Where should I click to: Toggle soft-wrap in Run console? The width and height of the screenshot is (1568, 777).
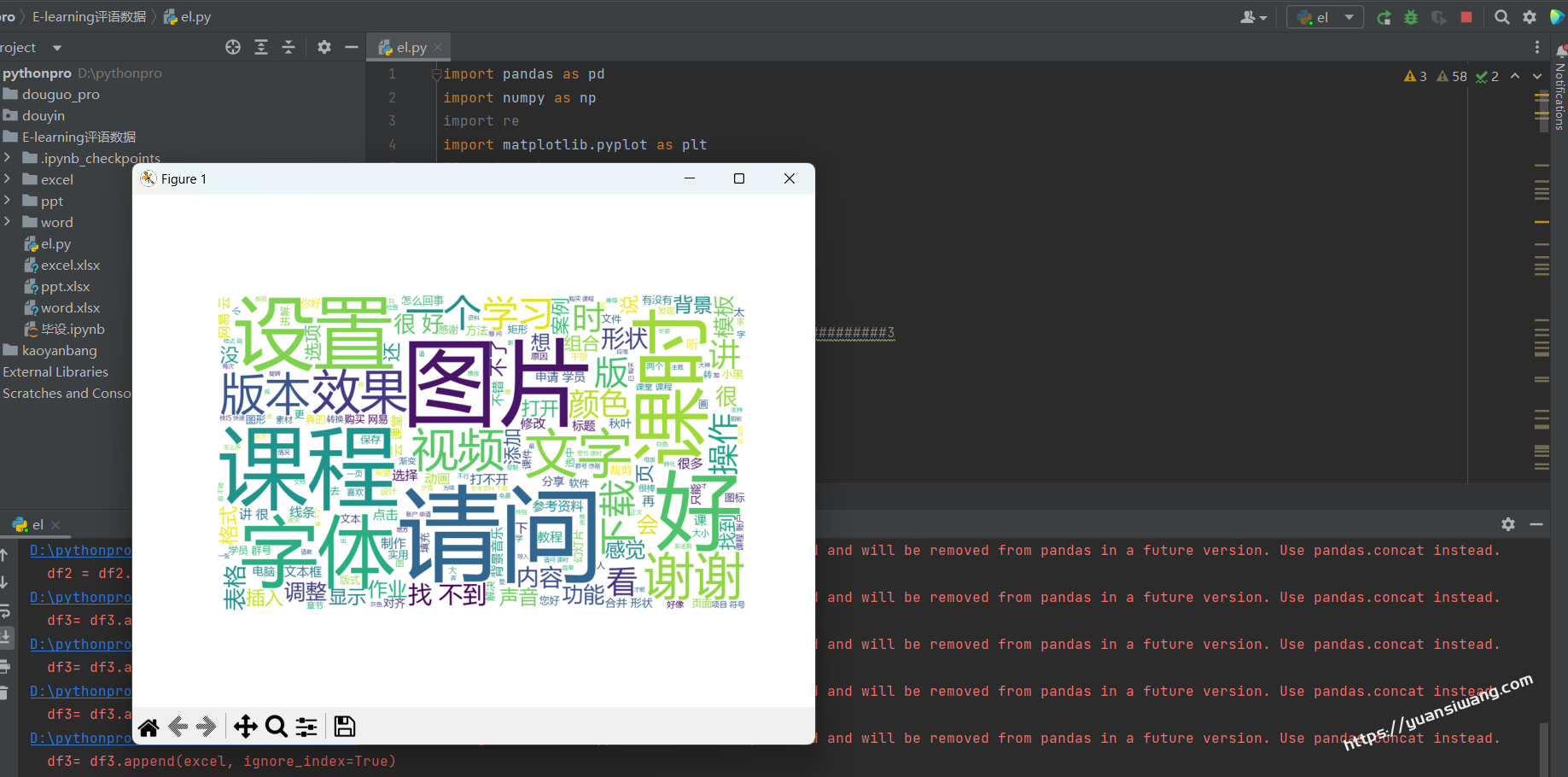coord(5,610)
